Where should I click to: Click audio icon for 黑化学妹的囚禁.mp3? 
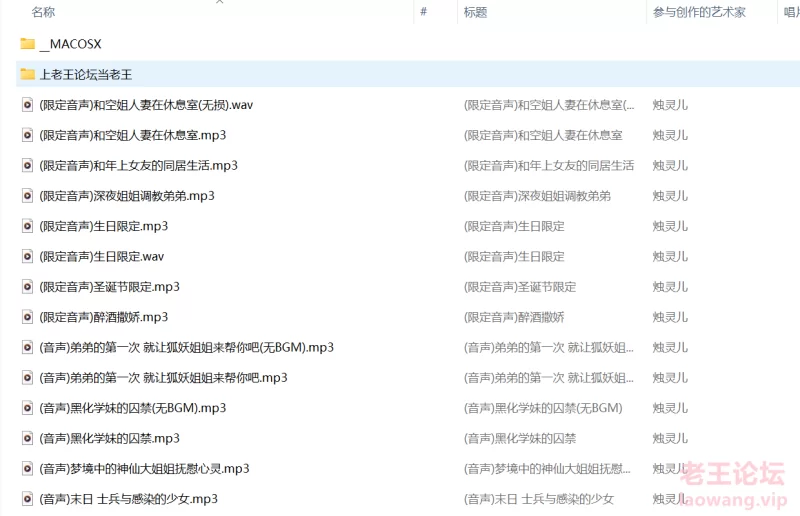click(28, 438)
